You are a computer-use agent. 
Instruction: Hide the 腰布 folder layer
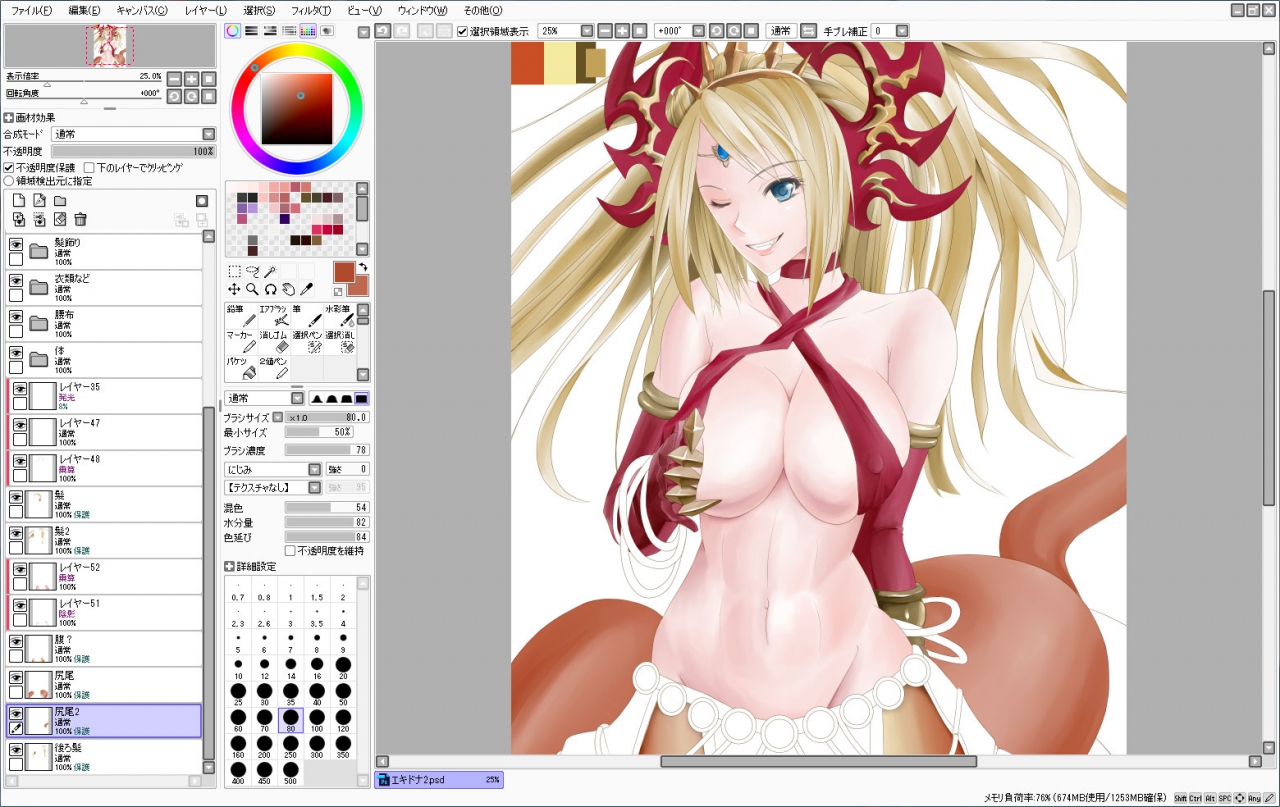tap(16, 316)
